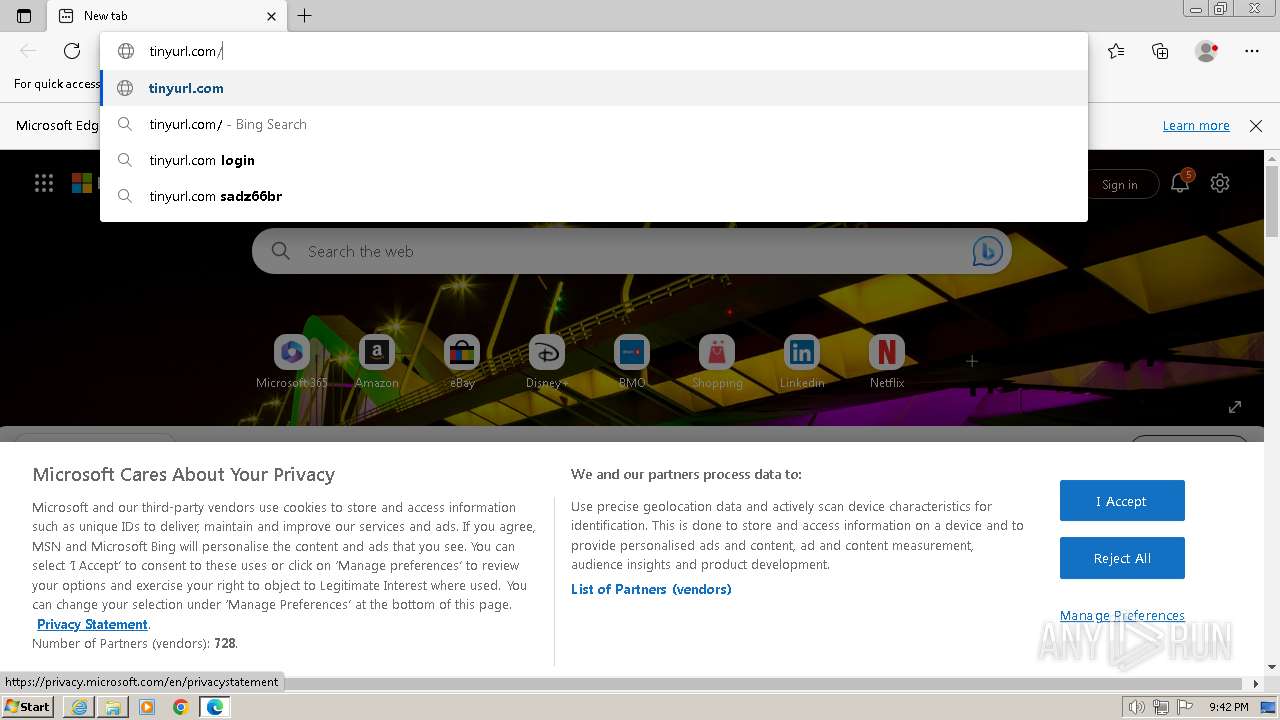Viewport: 1280px width, 720px height.
Task: Open the eBay quick link
Action: (x=462, y=362)
